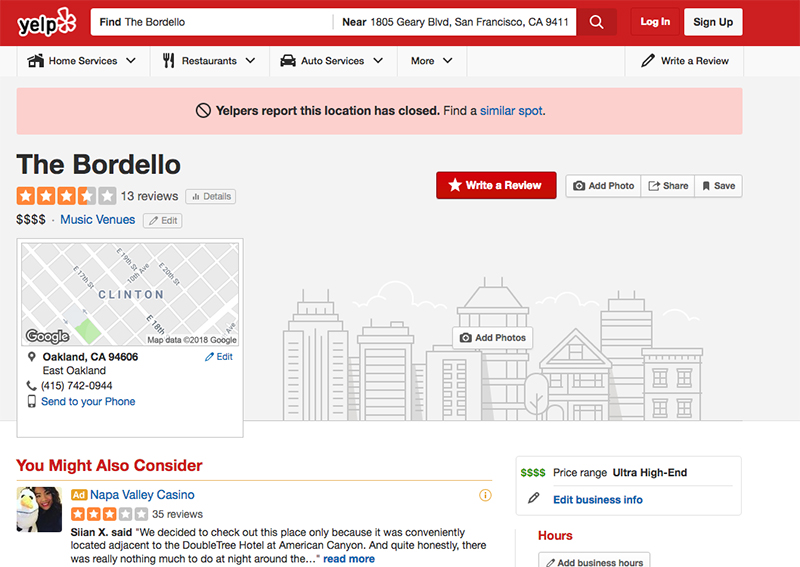Click the share arrow icon

654,186
